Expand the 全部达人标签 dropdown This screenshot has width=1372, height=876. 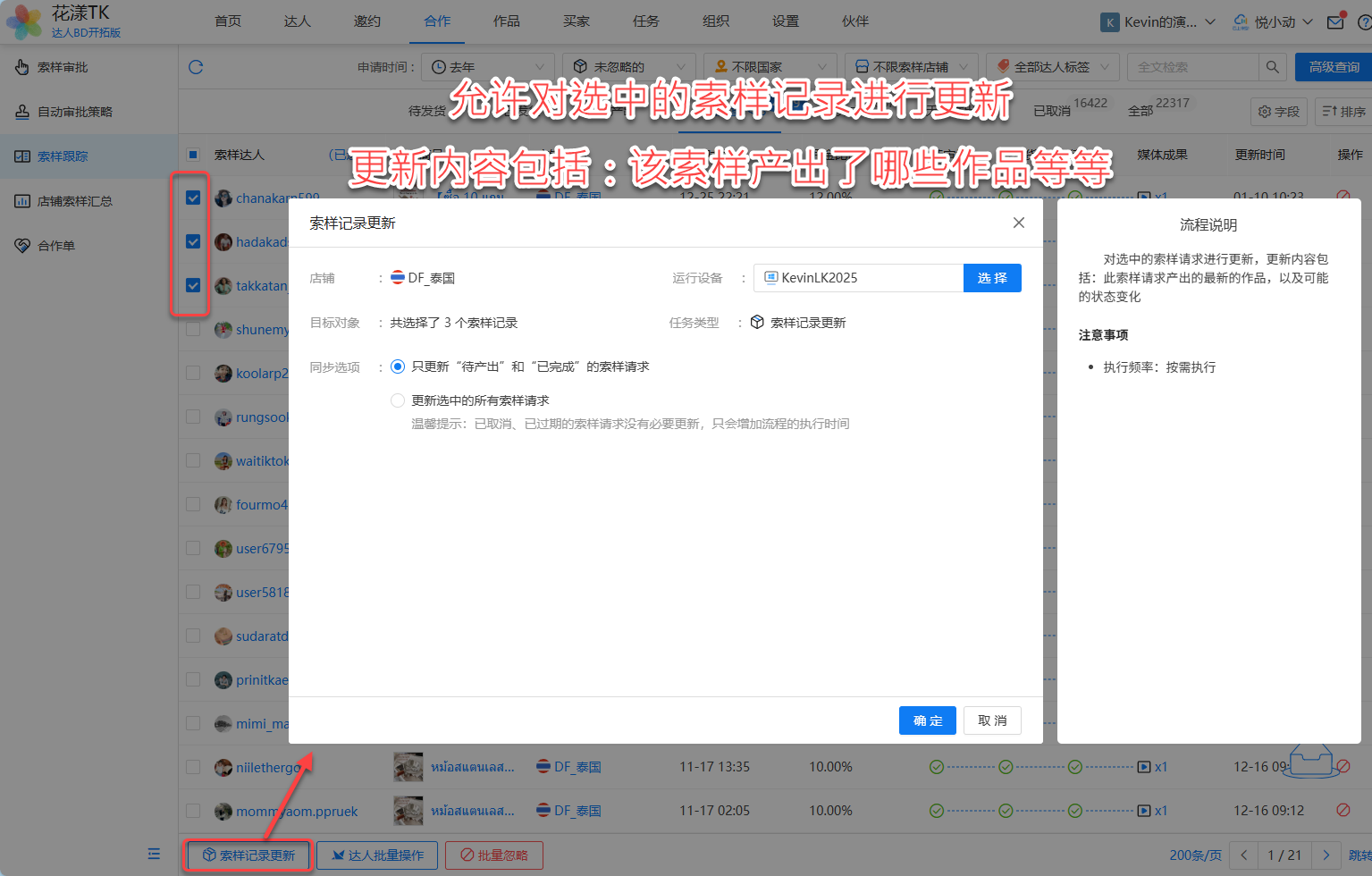1052,67
